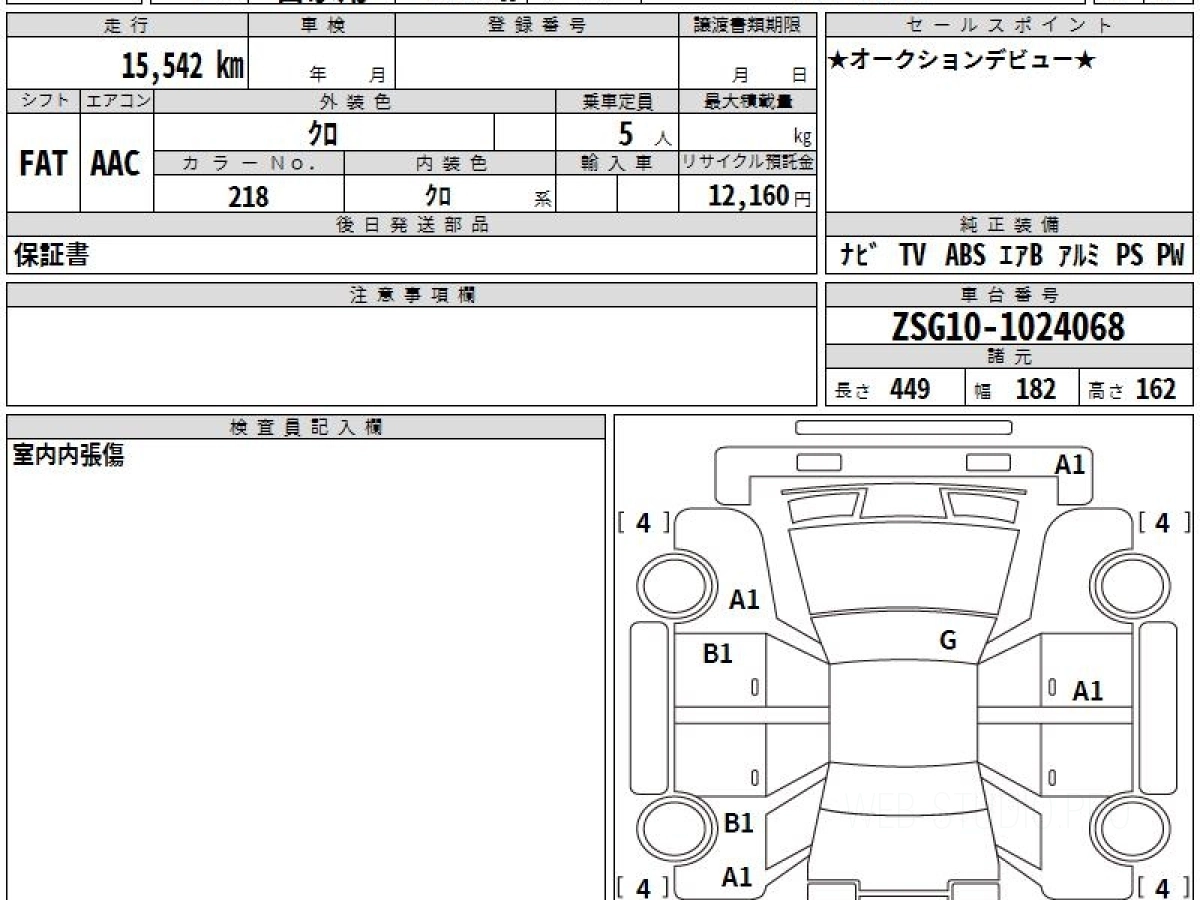The image size is (1200, 900).
Task: Click the カラーNo. header
Action: [249, 163]
